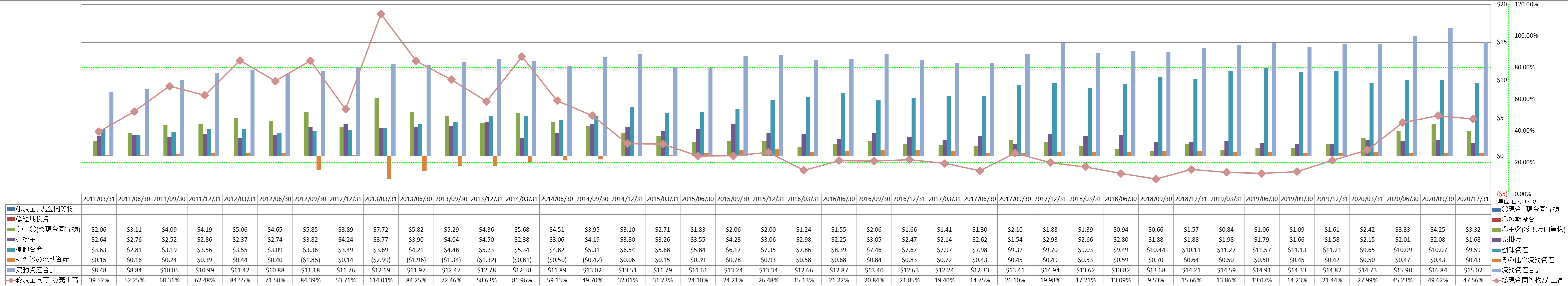Viewport: 1568px width, 286px height.
Task: Click the 47.56% cell under 2020/12/31
Action: (1473, 280)
